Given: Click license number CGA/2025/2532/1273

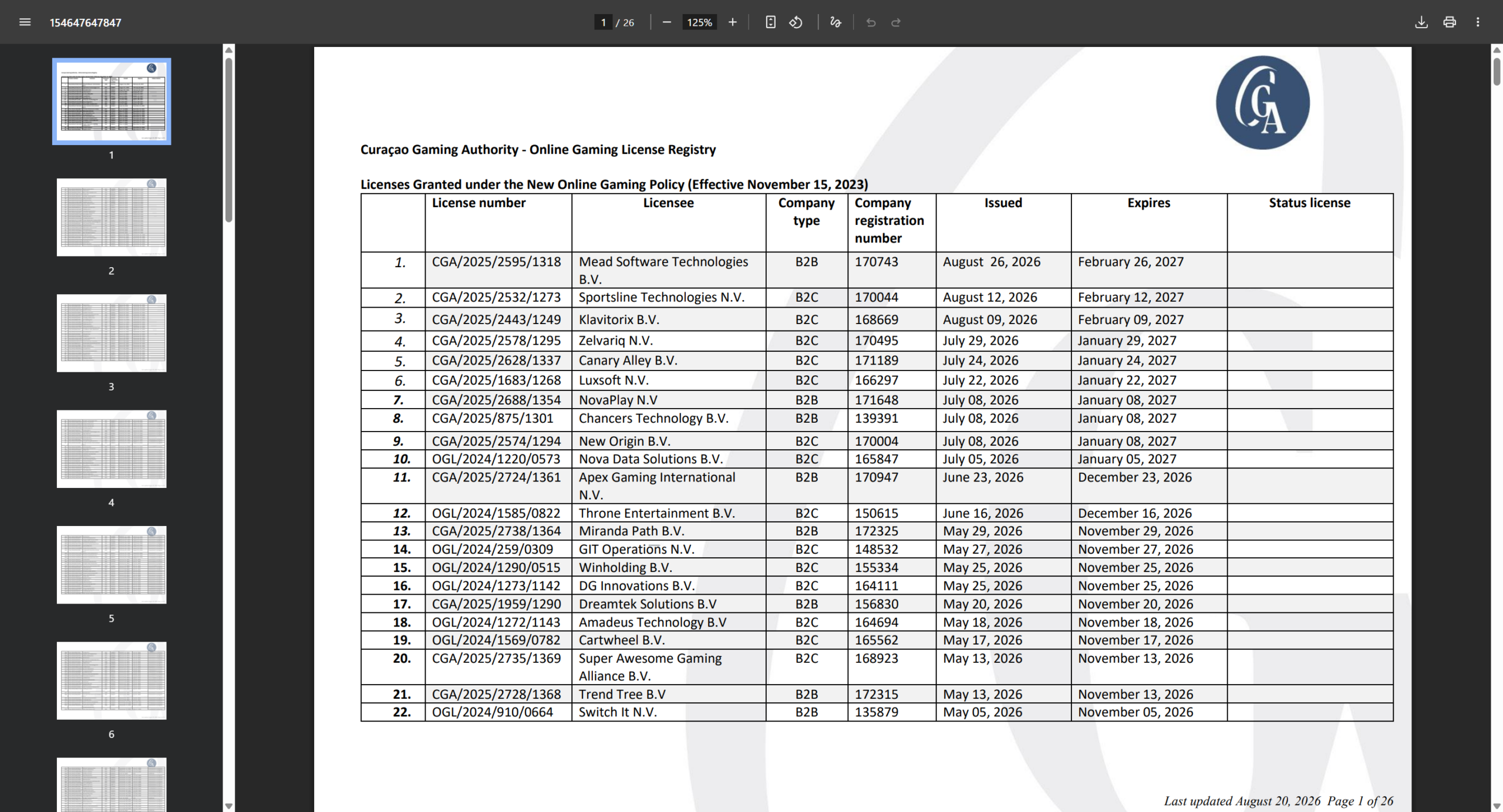Looking at the screenshot, I should (497, 297).
